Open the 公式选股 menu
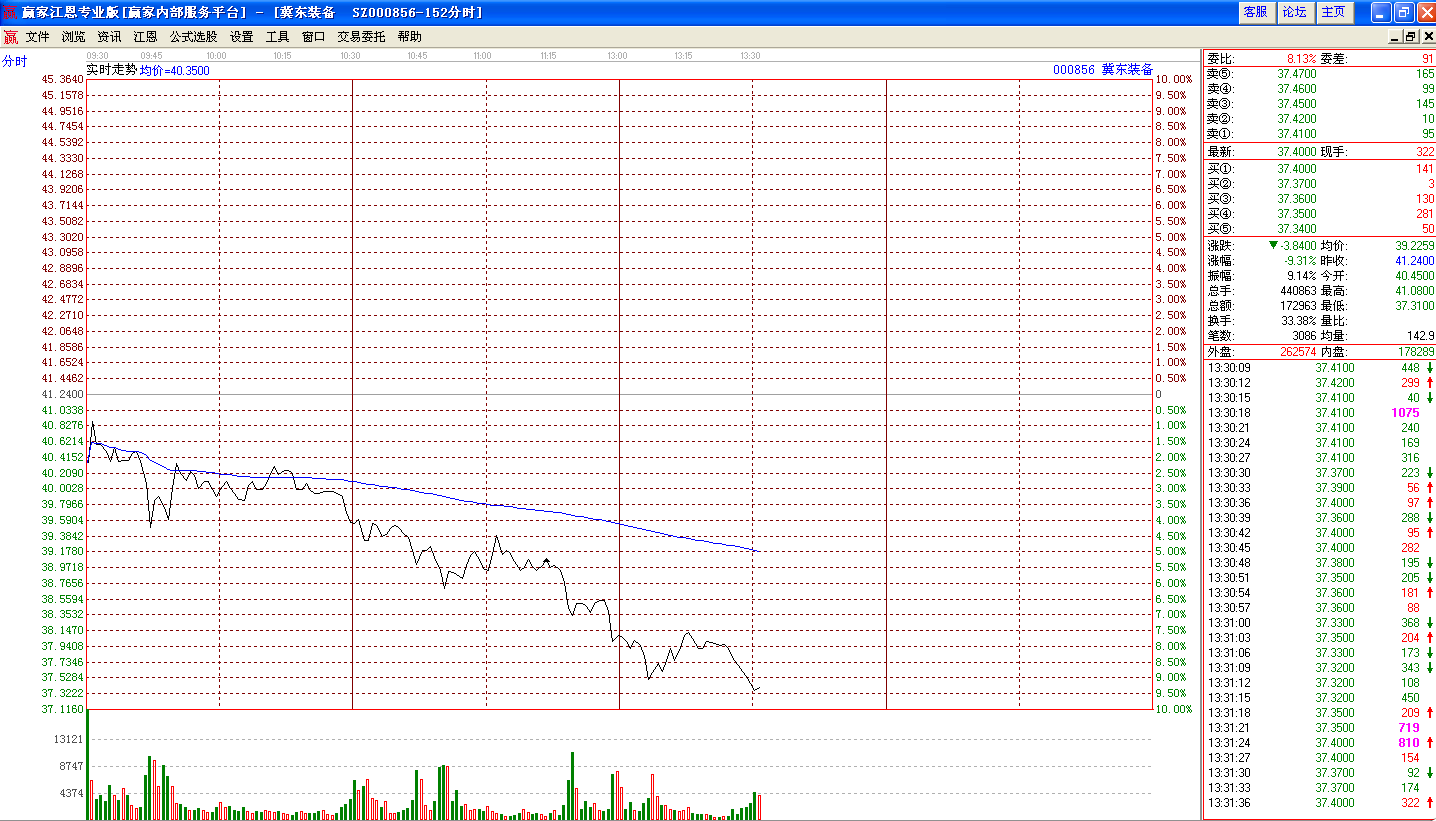The height and width of the screenshot is (821, 1436). (x=193, y=36)
